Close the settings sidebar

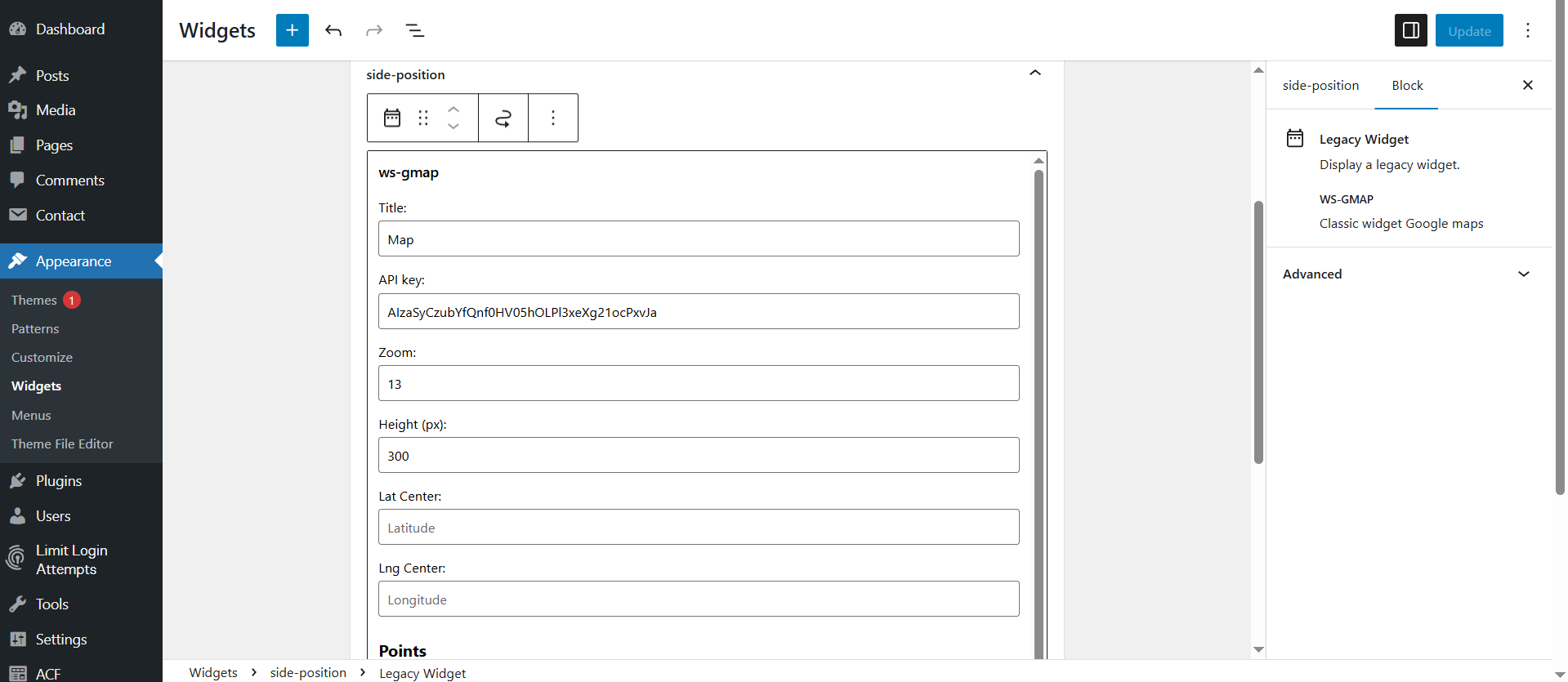click(x=1527, y=86)
